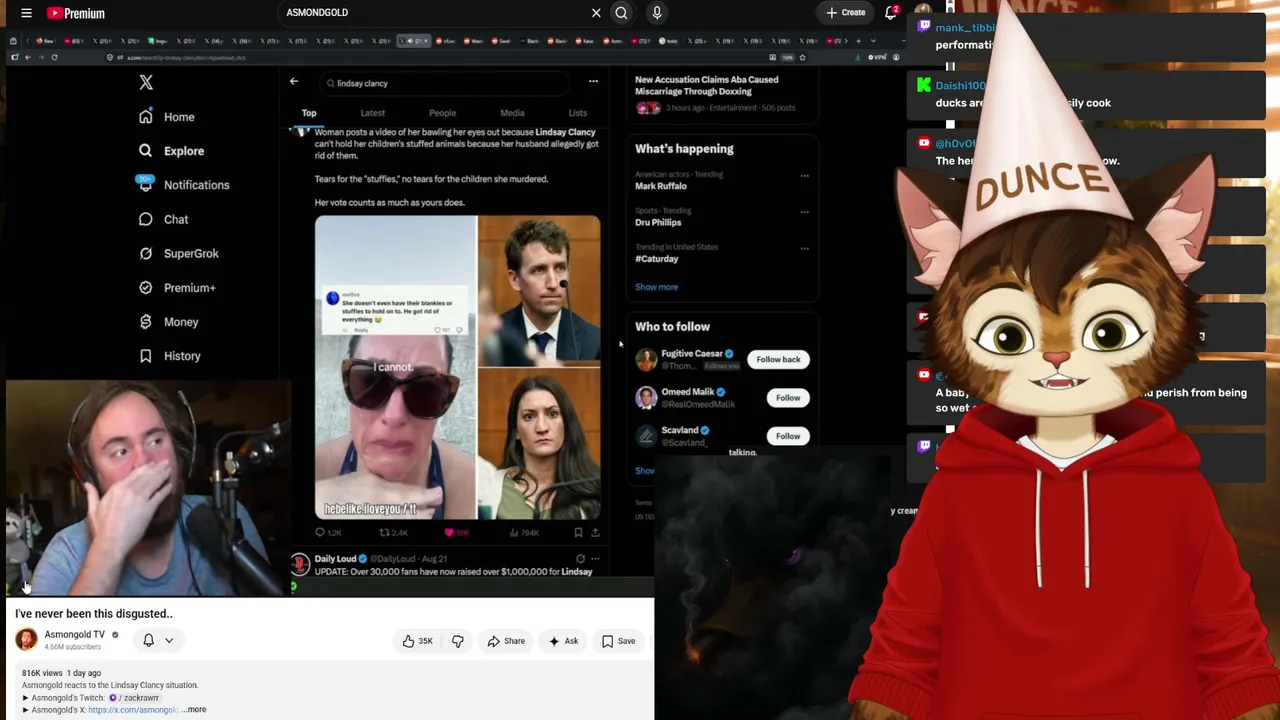This screenshot has width=1280, height=720.
Task: Switch to the People tab
Action: (x=442, y=113)
